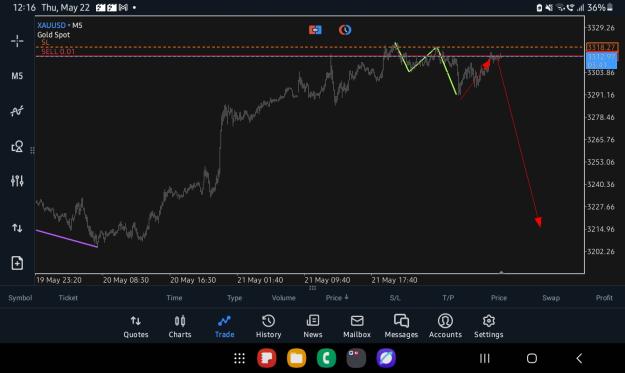Select the SL stop loss line label
The width and height of the screenshot is (625, 373).
pos(45,43)
